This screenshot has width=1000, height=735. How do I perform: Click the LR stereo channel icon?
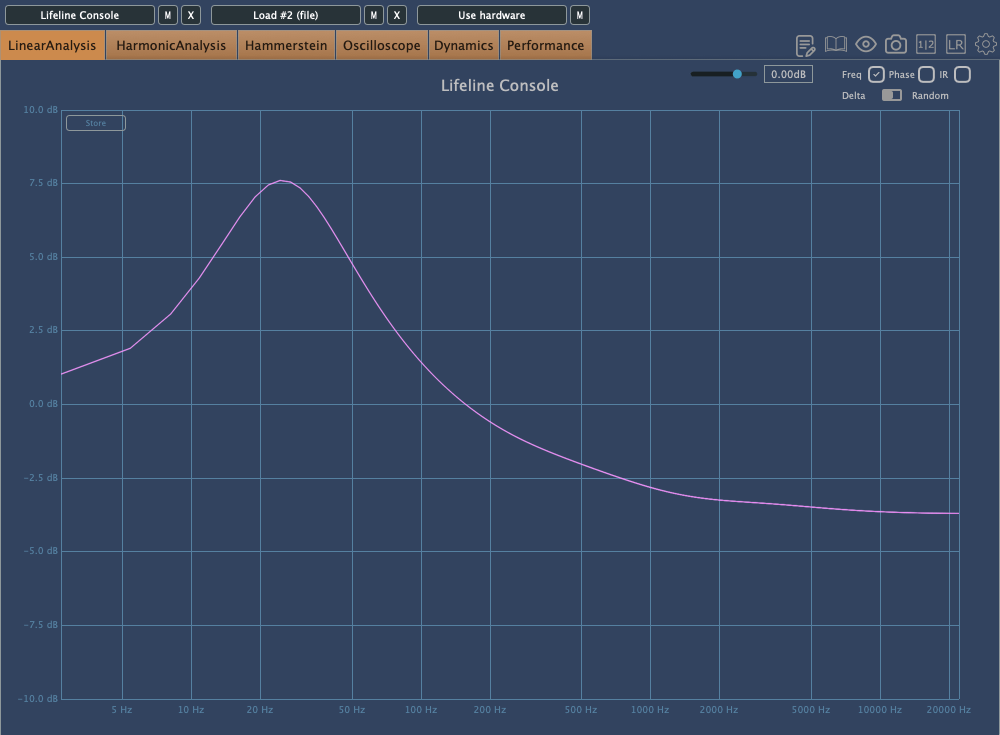[956, 45]
